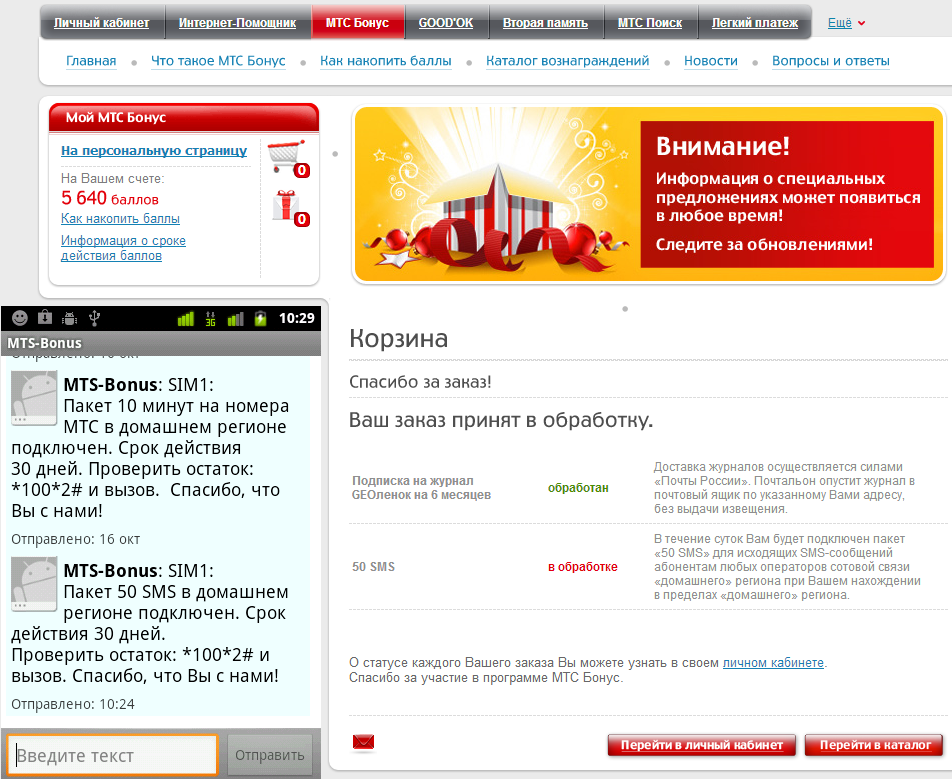Expand the Ещё dropdown menu
Screen dimensions: 952x780
846,22
